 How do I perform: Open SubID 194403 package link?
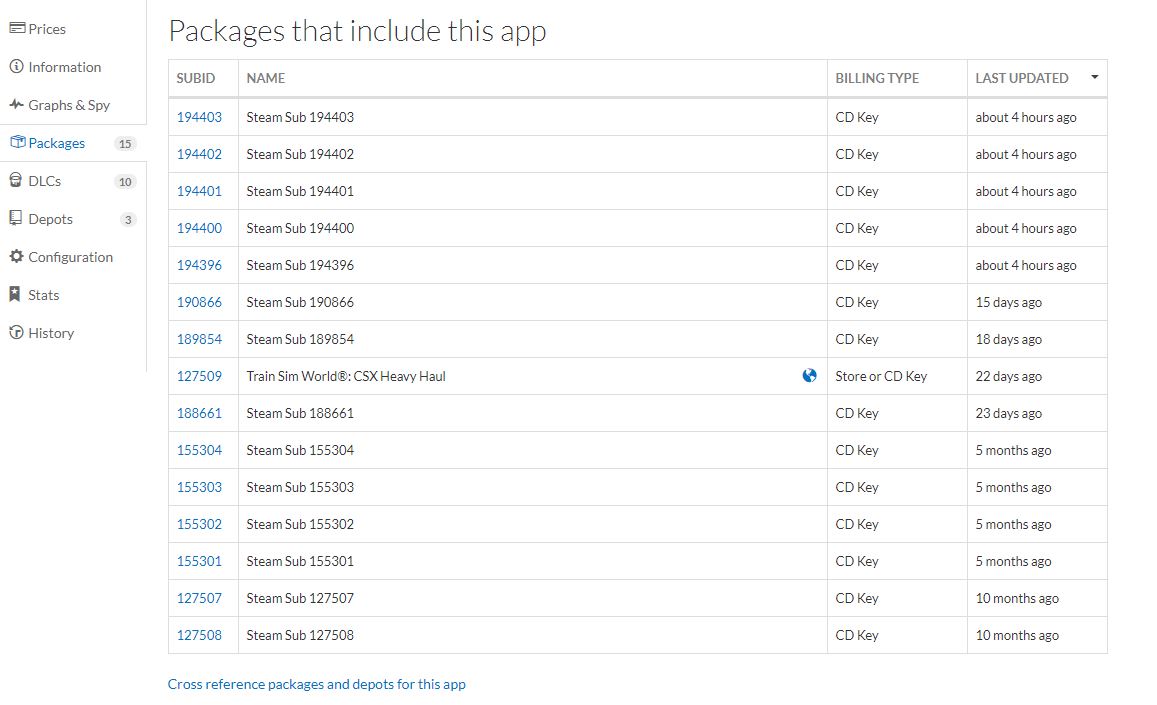[x=199, y=117]
